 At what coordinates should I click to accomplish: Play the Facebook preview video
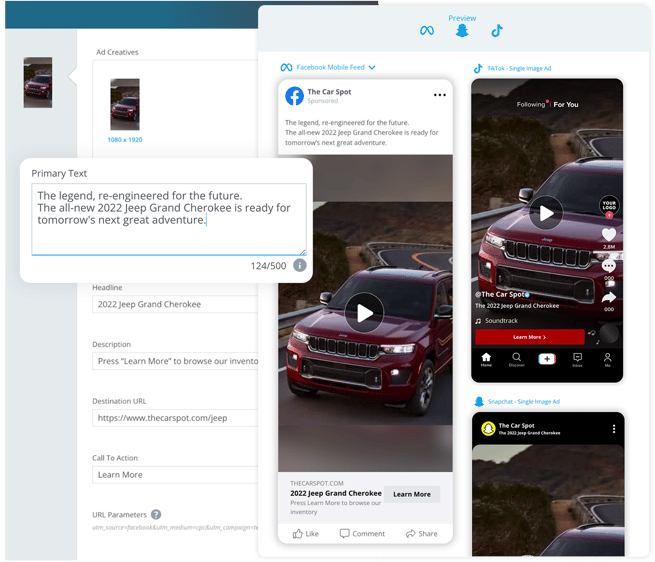click(x=364, y=313)
